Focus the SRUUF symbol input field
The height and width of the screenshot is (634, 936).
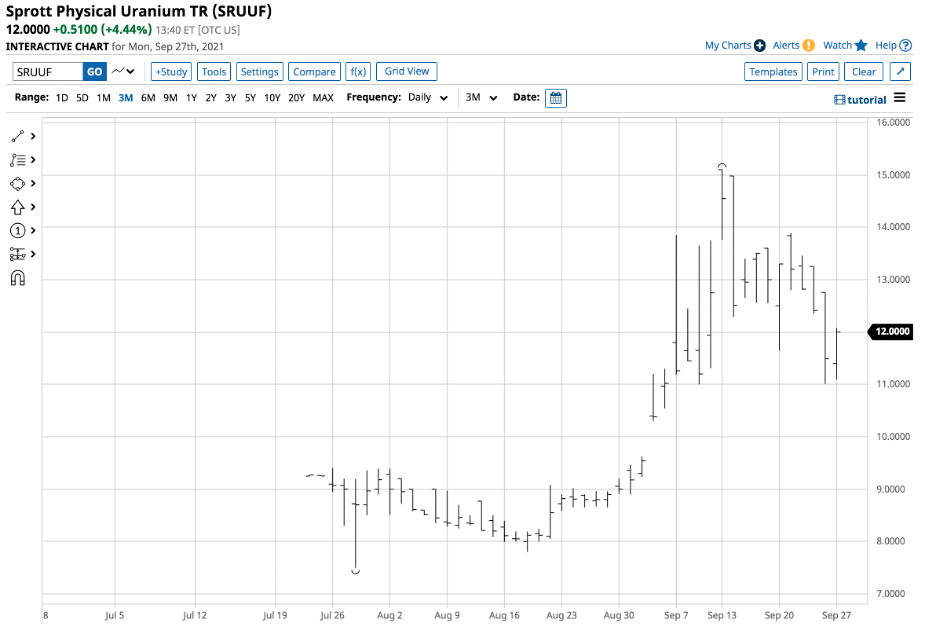coord(48,72)
